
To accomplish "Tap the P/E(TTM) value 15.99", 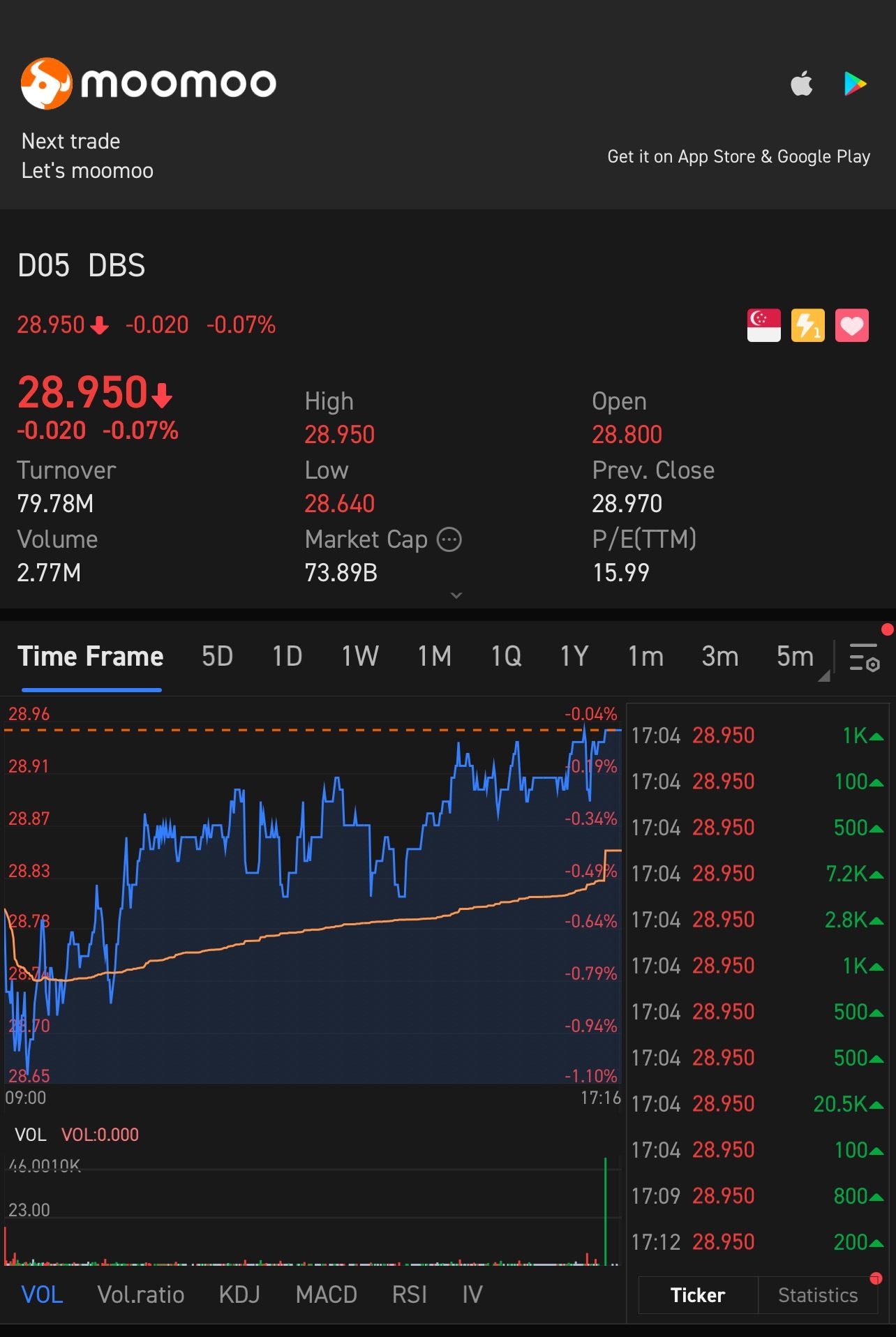I will pos(621,572).
